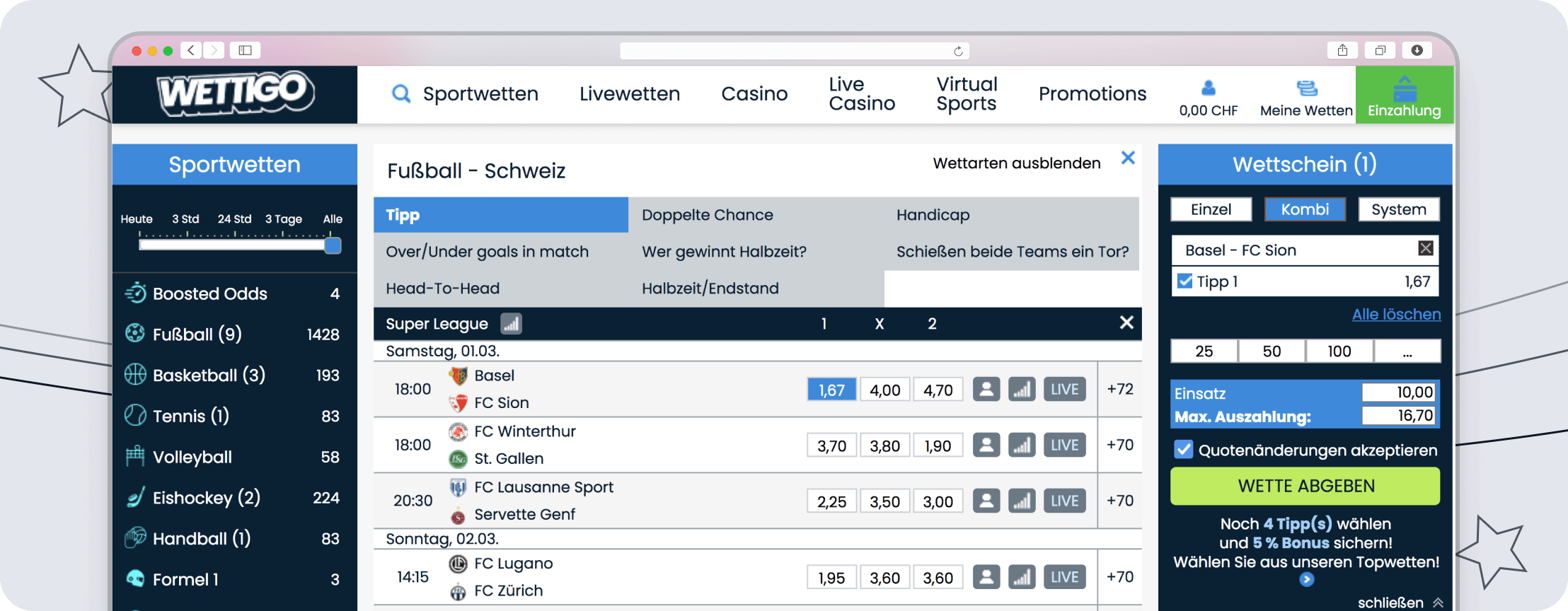The height and width of the screenshot is (611, 1568).
Task: Open more stake options (...)
Action: click(1407, 351)
